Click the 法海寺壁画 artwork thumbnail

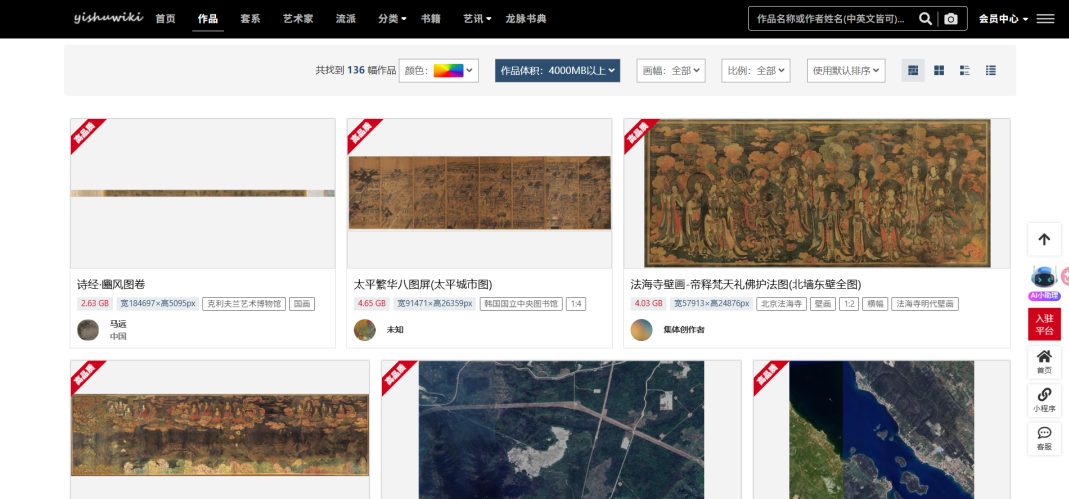[x=817, y=194]
